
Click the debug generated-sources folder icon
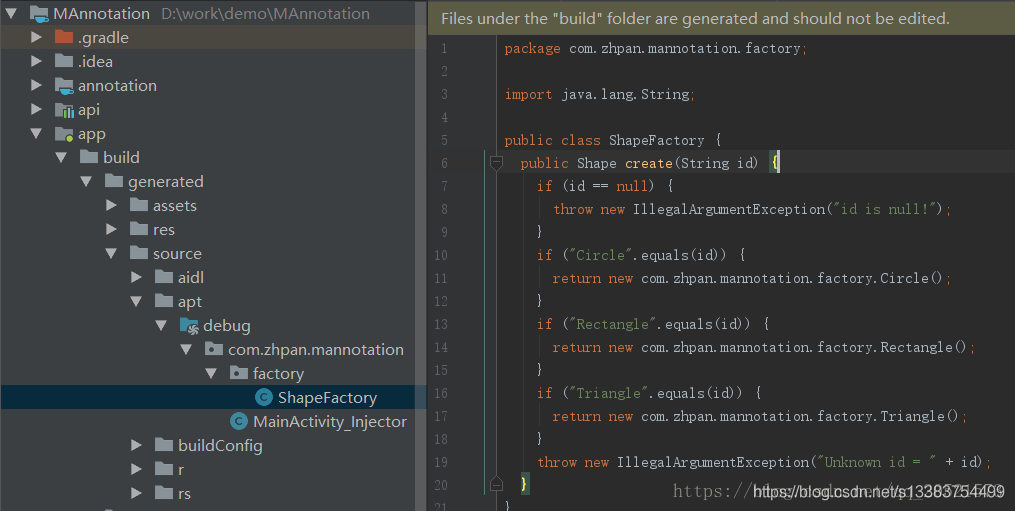point(189,326)
